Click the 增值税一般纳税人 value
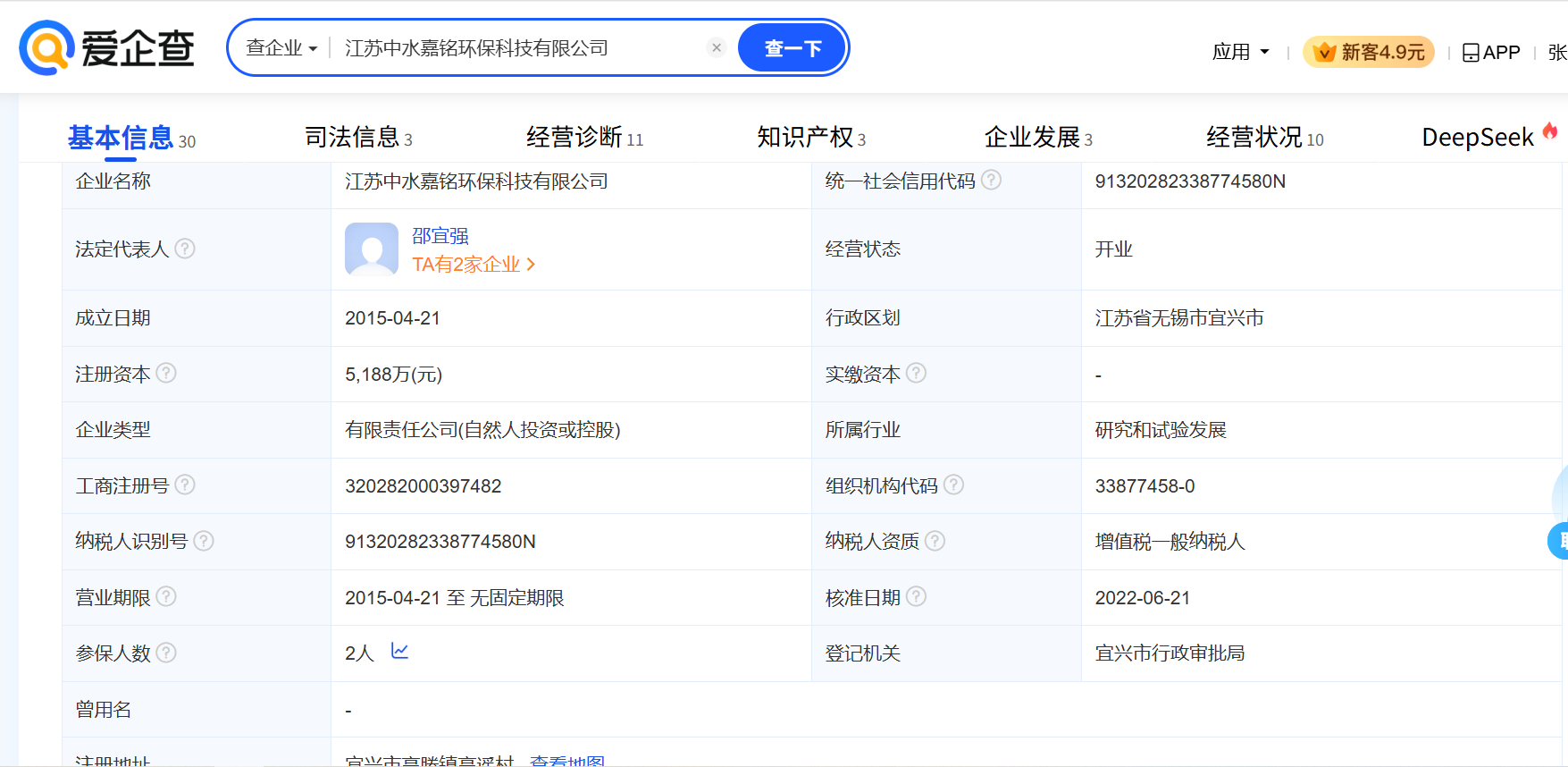Image resolution: width=1568 pixels, height=767 pixels. (1170, 542)
